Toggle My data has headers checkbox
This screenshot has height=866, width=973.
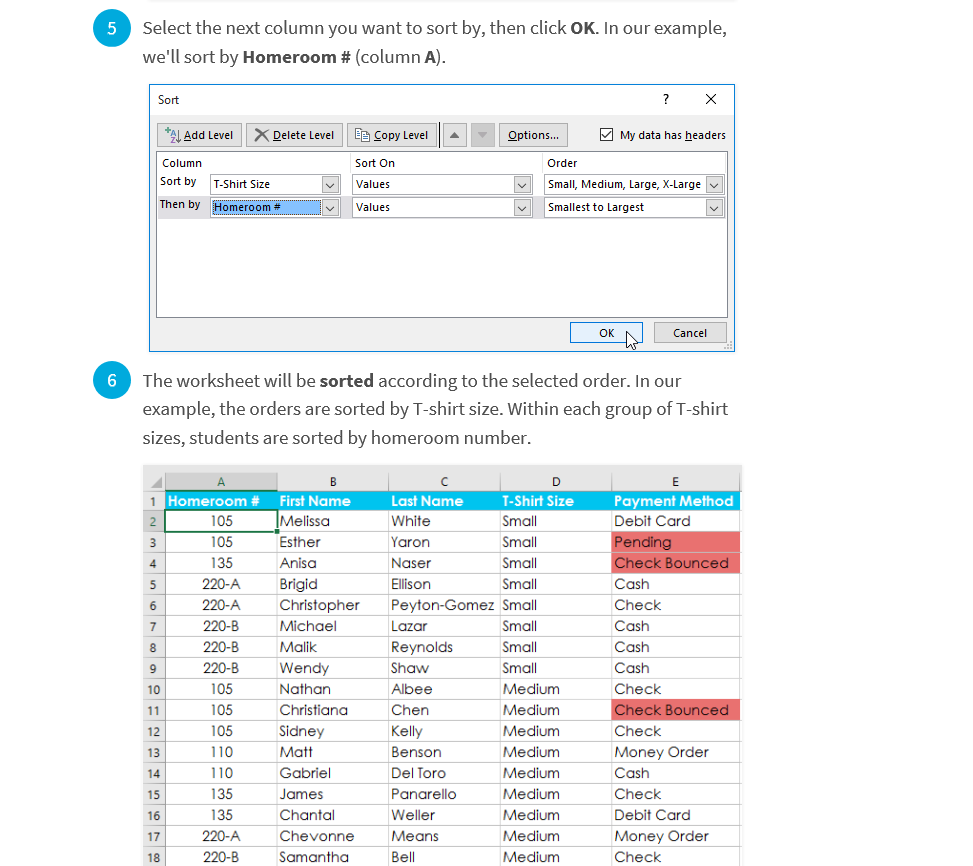pyautogui.click(x=606, y=135)
